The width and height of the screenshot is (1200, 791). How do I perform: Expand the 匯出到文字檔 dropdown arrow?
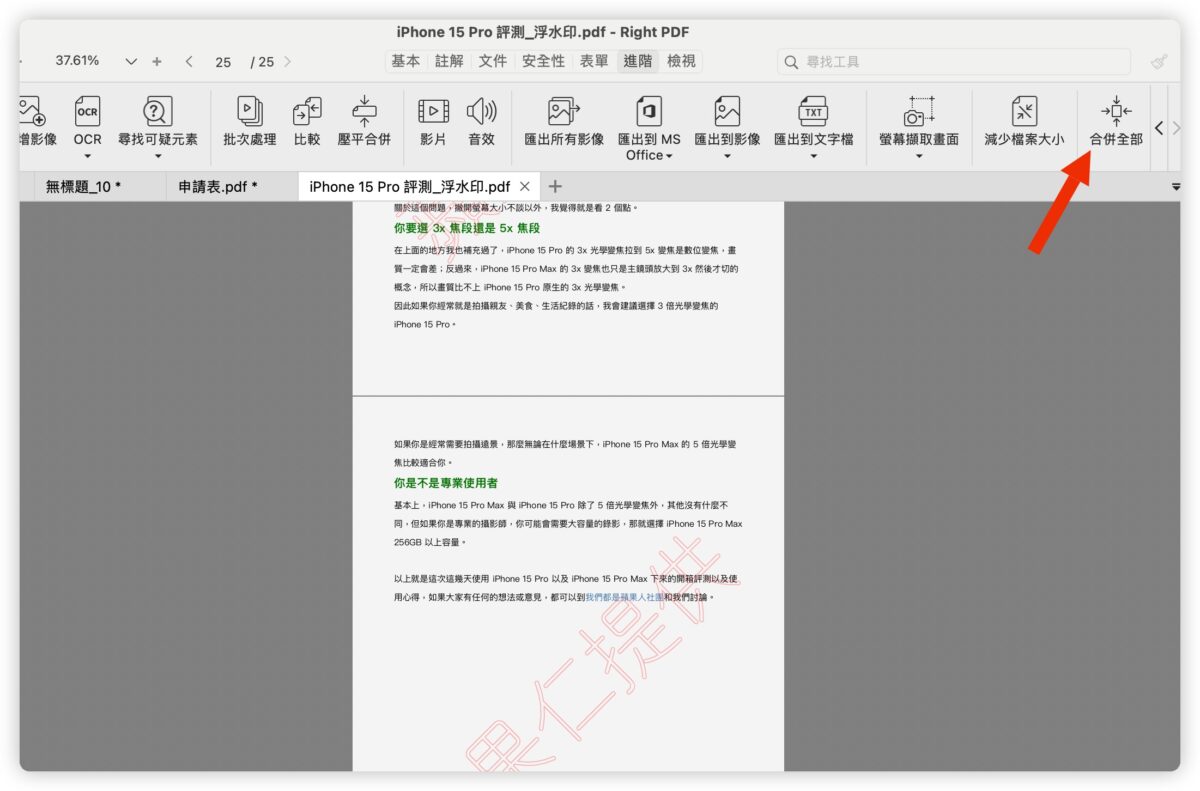(813, 156)
